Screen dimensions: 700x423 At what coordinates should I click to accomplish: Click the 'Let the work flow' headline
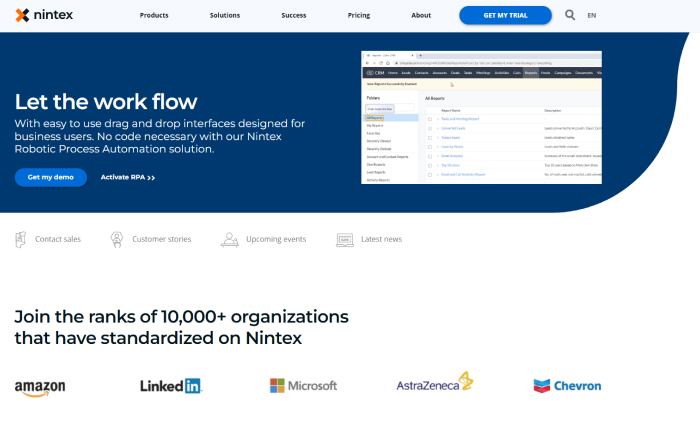point(106,102)
